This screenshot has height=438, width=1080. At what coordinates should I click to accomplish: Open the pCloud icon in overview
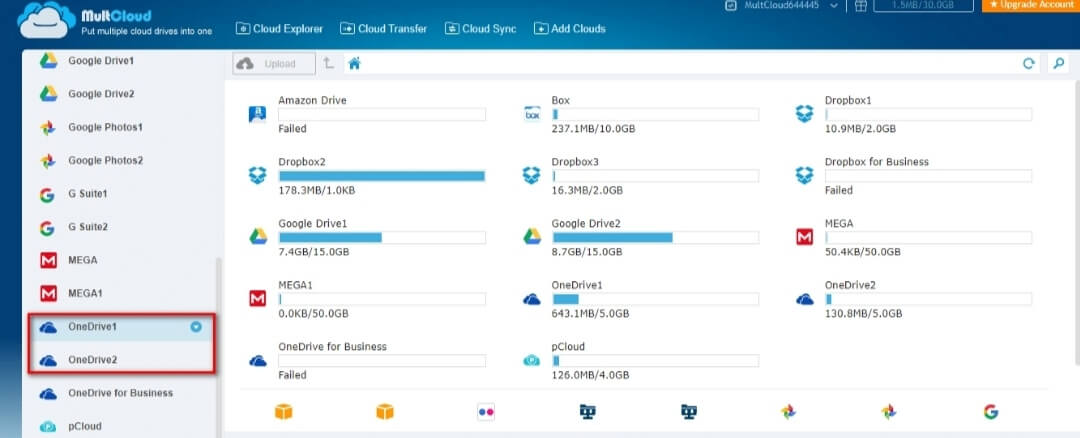point(531,360)
